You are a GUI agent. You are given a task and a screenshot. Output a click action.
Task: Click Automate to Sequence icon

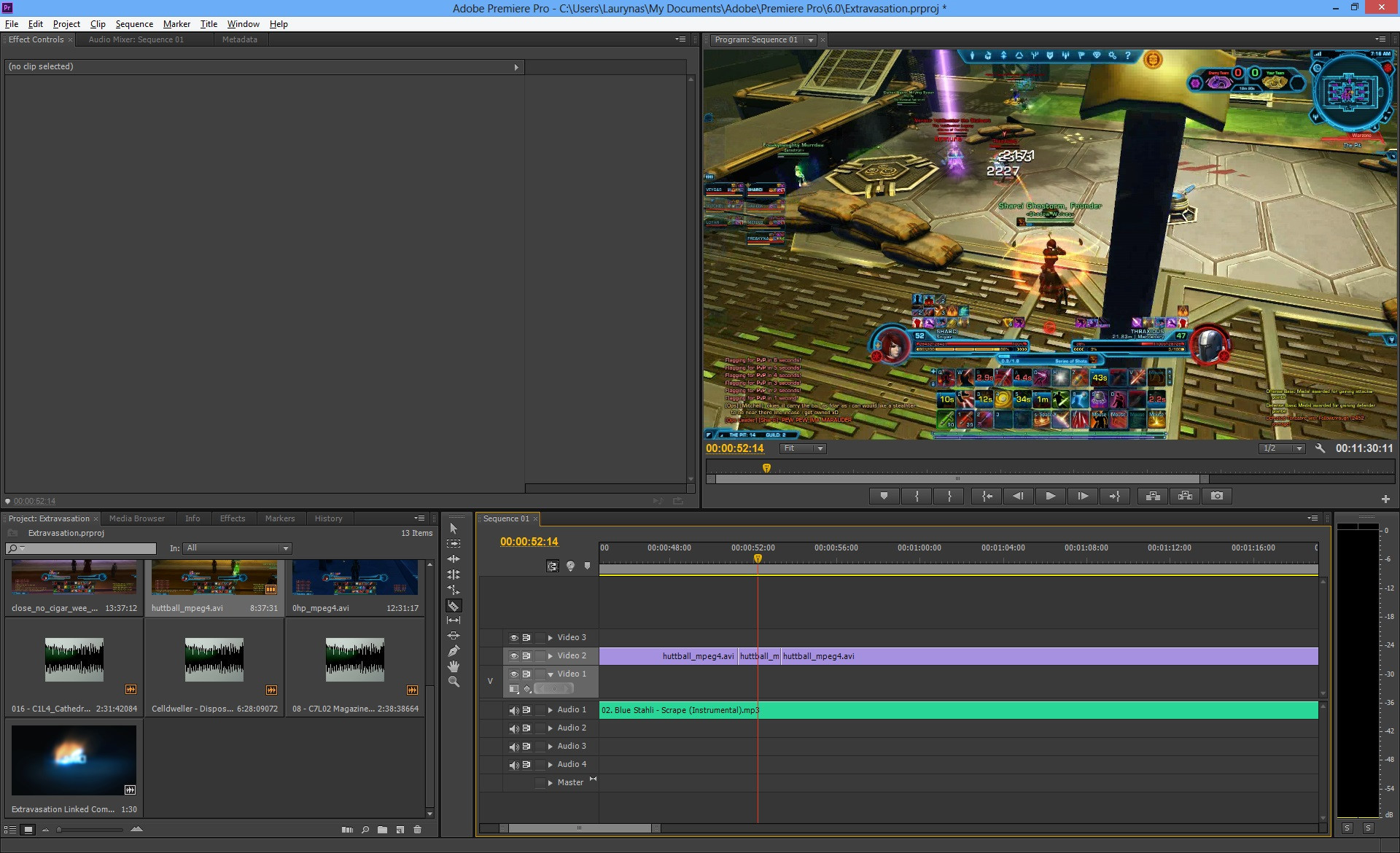(347, 830)
